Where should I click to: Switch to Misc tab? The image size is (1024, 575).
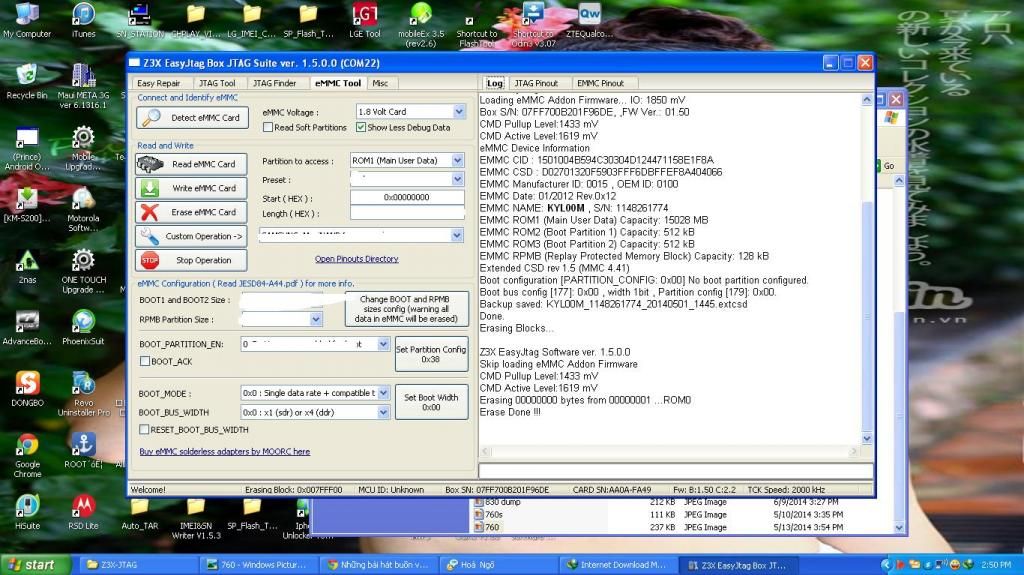380,83
